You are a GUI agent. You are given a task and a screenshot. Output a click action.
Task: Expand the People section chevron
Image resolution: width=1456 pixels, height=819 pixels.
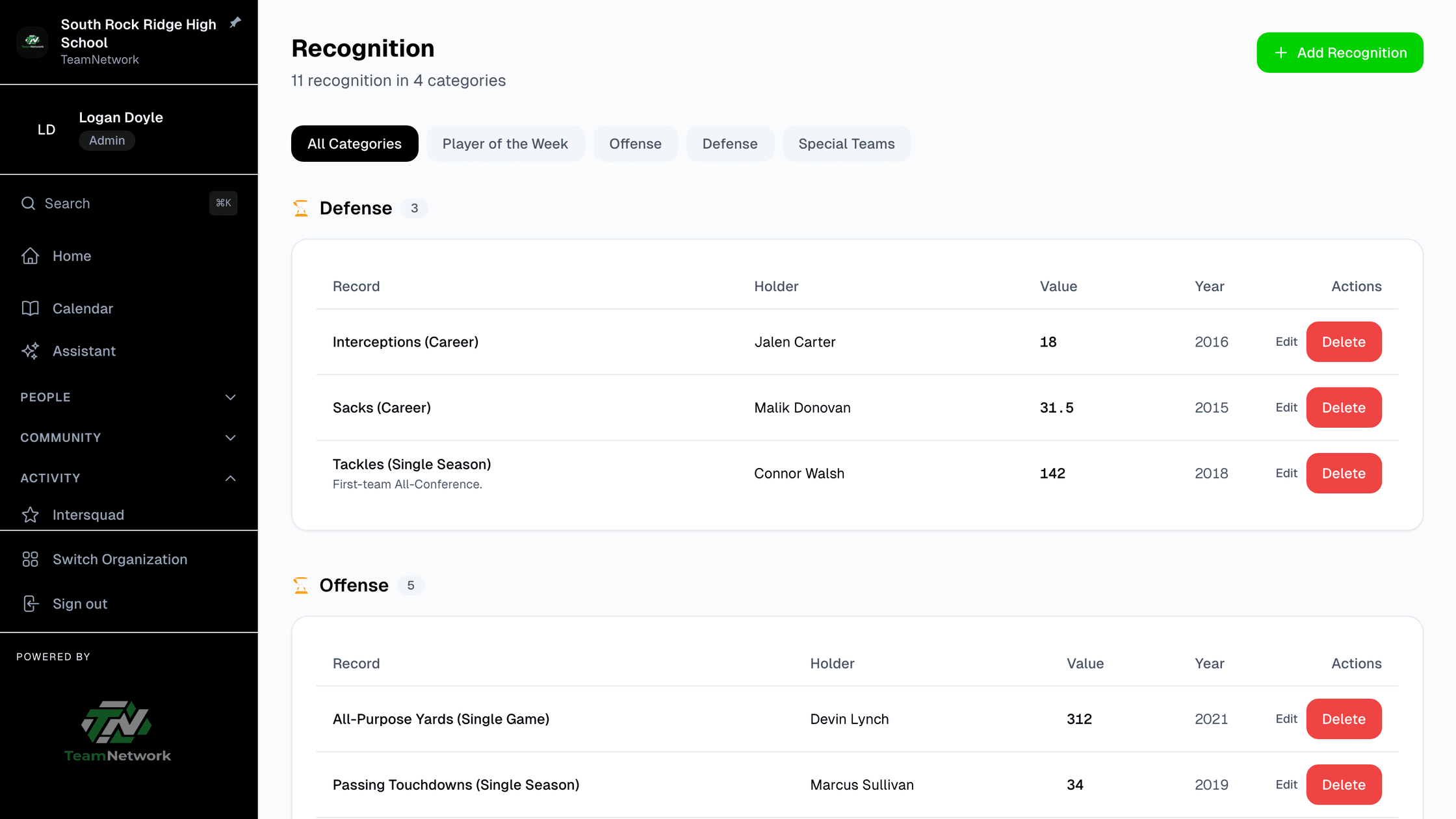pos(230,397)
